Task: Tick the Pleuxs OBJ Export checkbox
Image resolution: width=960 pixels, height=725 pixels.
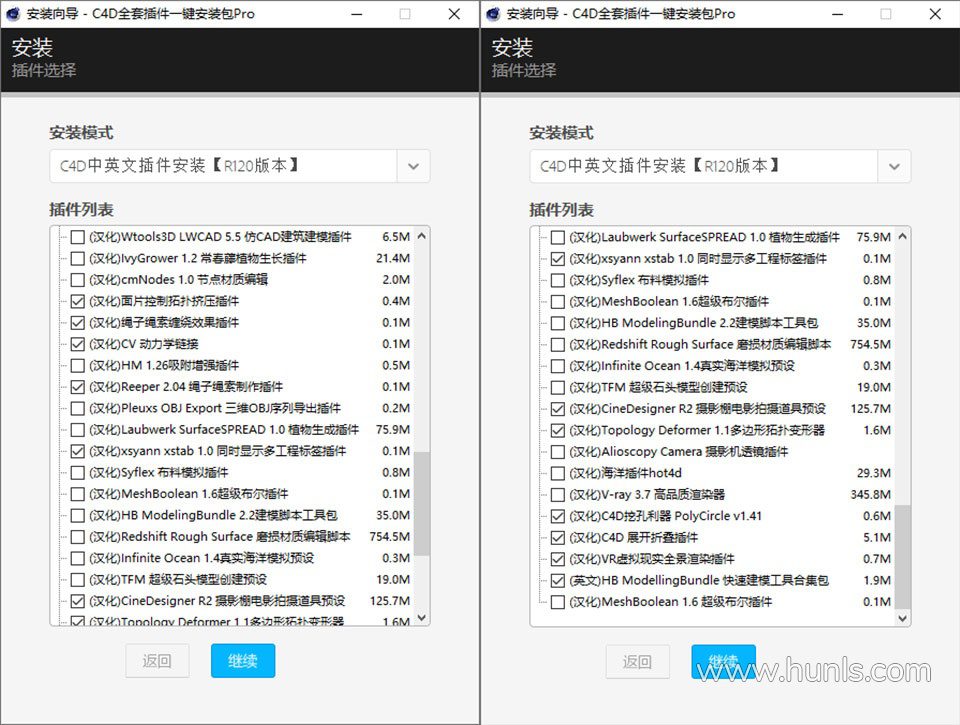Action: 77,408
